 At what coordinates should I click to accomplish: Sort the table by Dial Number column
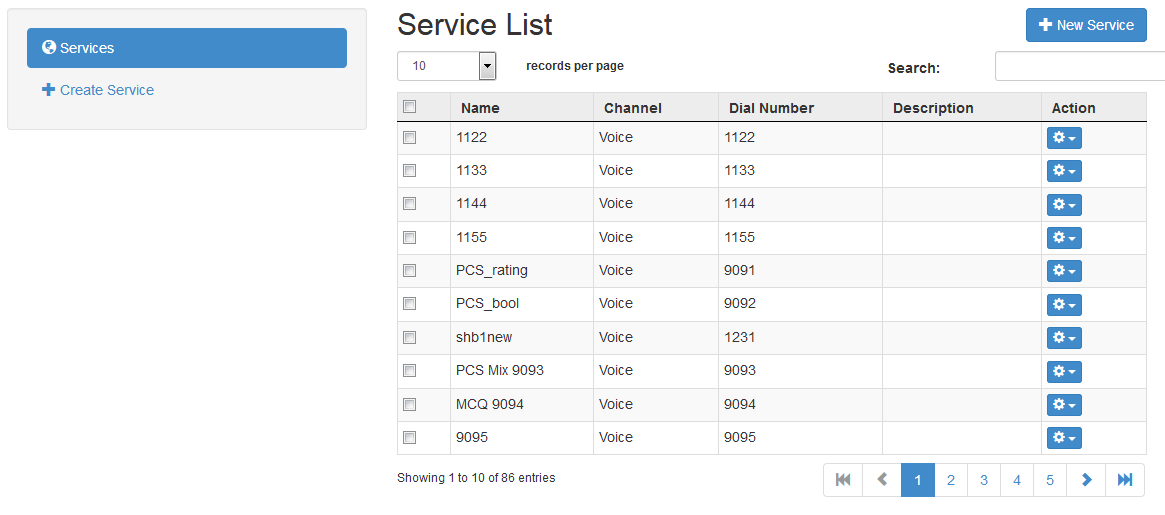pos(771,108)
